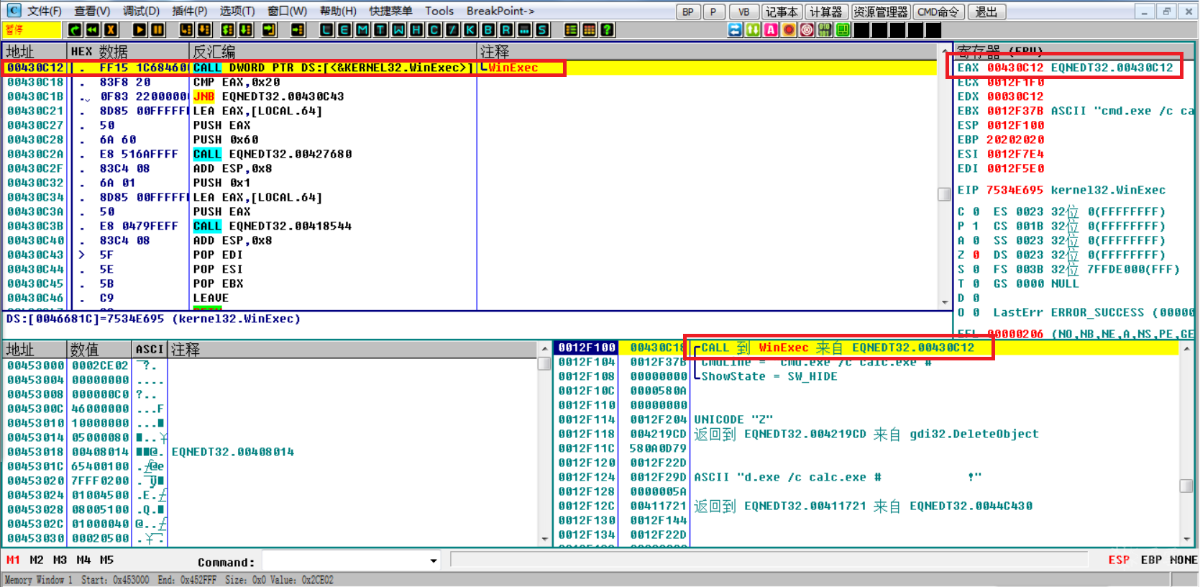Click the VB button
1200x587 pixels.
tap(743, 12)
